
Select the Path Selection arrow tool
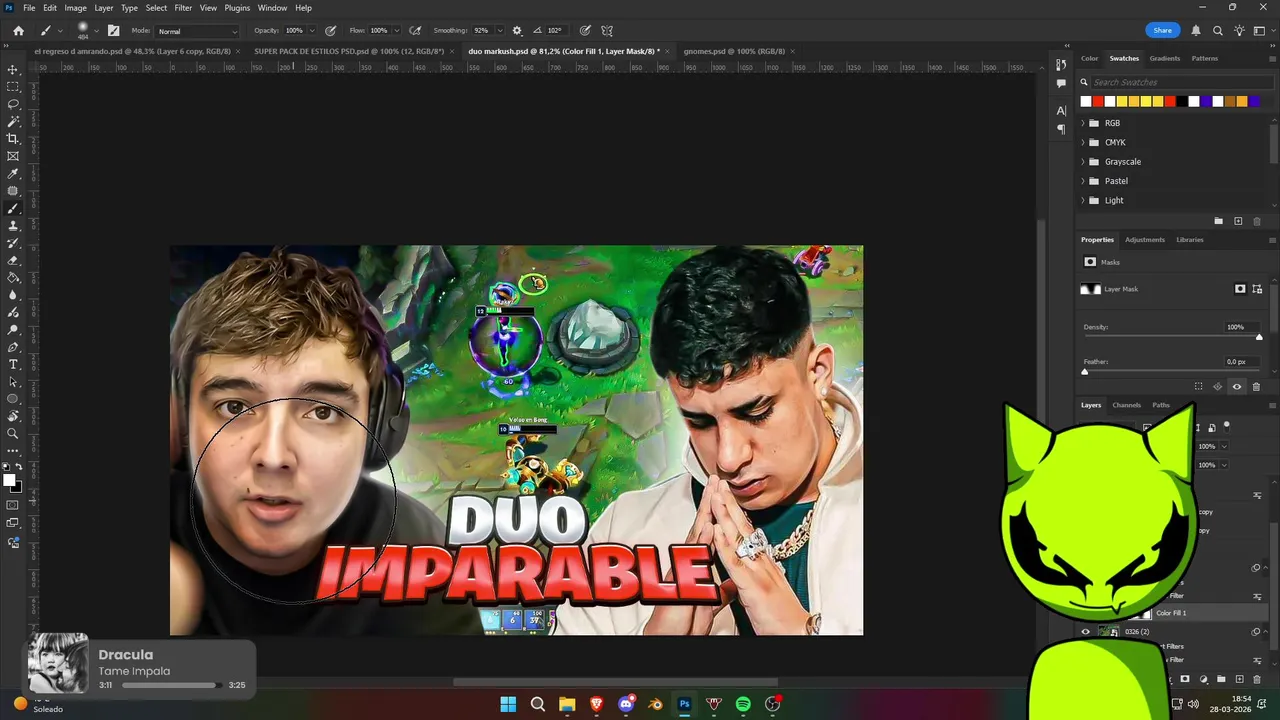click(13, 382)
